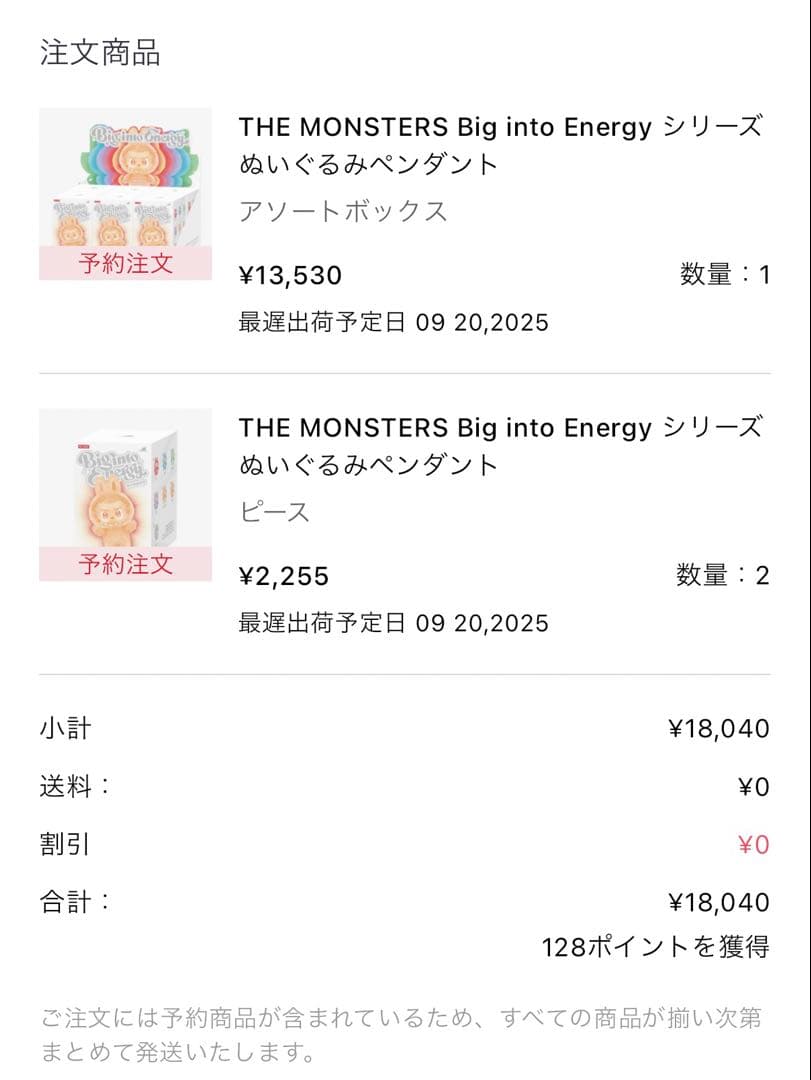Image resolution: width=811 pixels, height=1080 pixels.
Task: Click the 小計 amount ¥18,040
Action: (718, 729)
